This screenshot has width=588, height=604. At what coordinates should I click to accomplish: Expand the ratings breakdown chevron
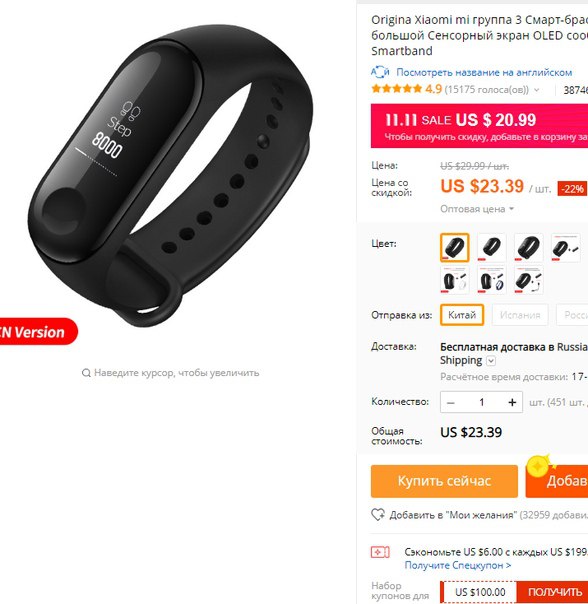536,90
